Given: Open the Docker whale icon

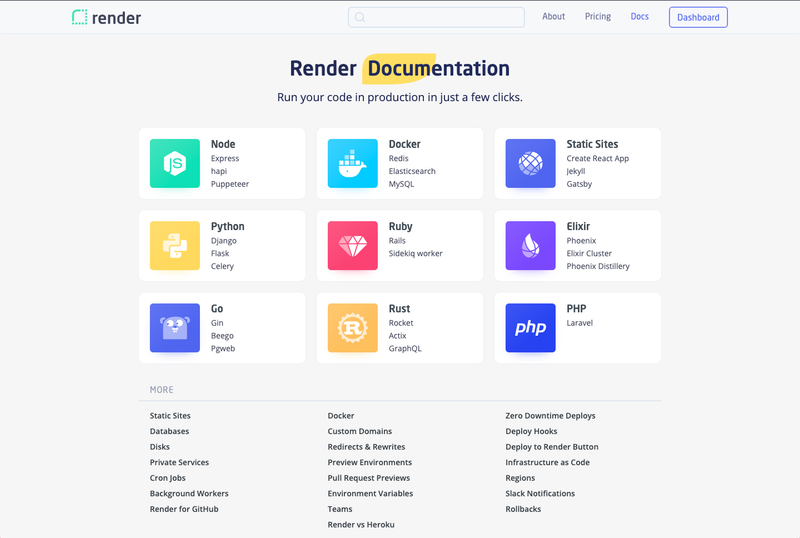Looking at the screenshot, I should [353, 163].
